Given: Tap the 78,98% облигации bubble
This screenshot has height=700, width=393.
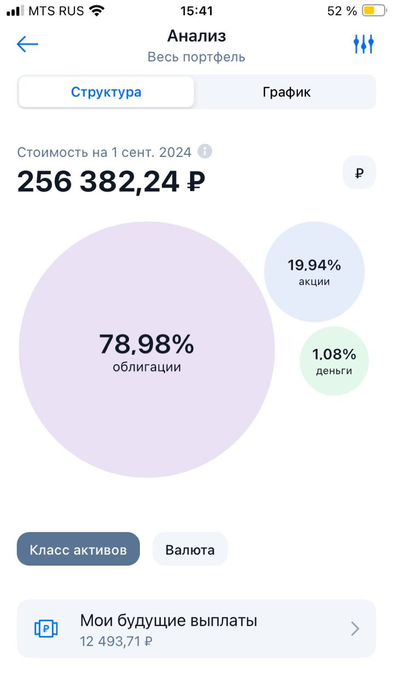Looking at the screenshot, I should (146, 350).
